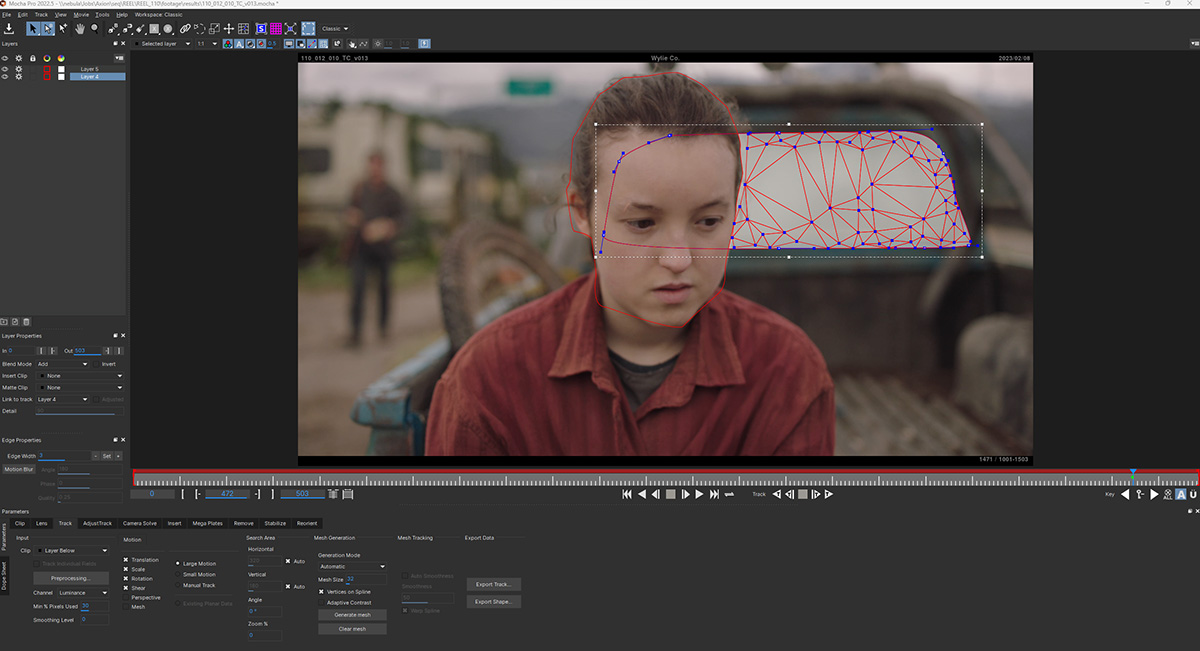
Task: Select the Zoom magnifier tool
Action: [94, 29]
